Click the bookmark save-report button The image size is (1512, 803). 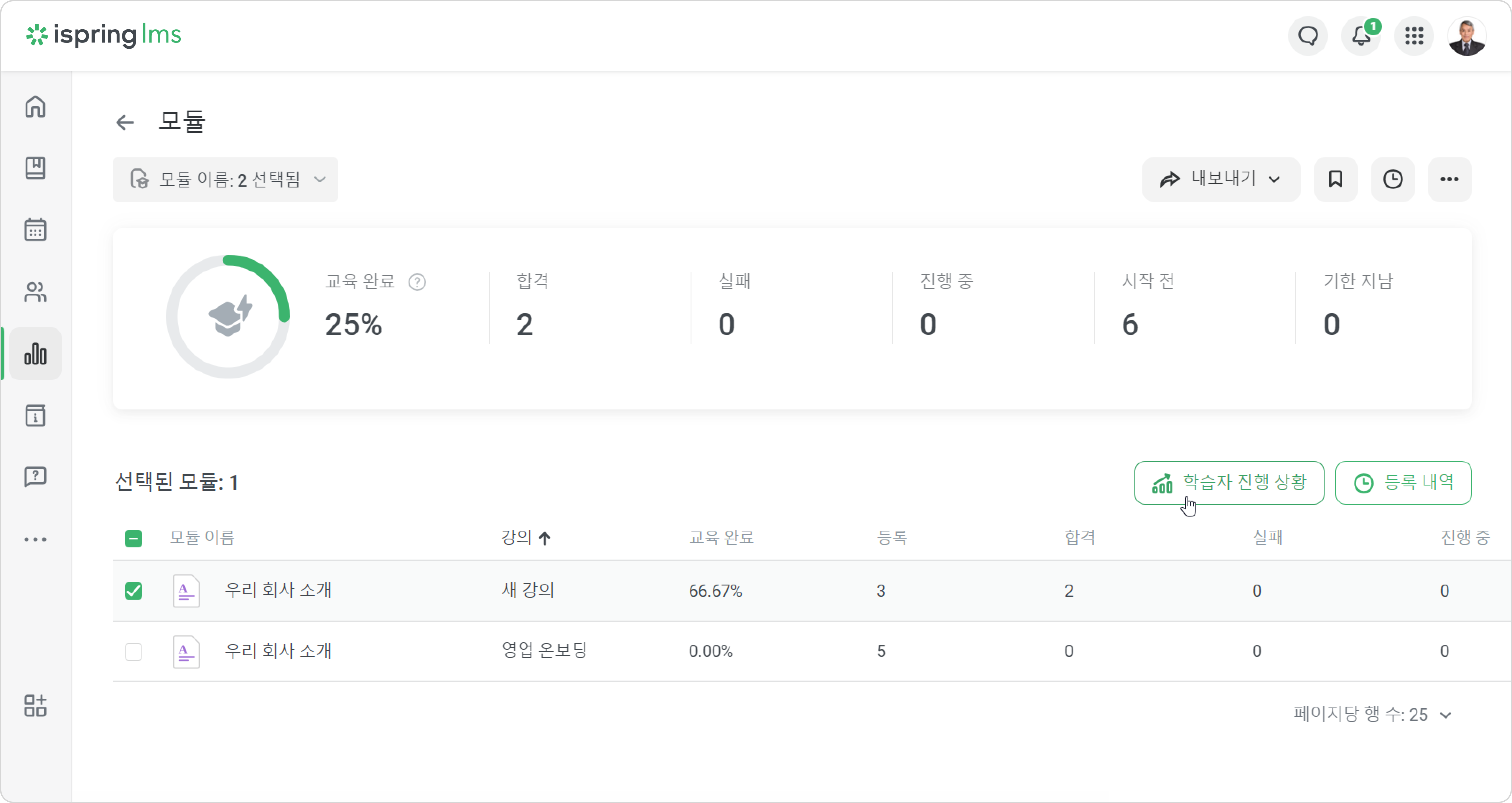[x=1335, y=179]
